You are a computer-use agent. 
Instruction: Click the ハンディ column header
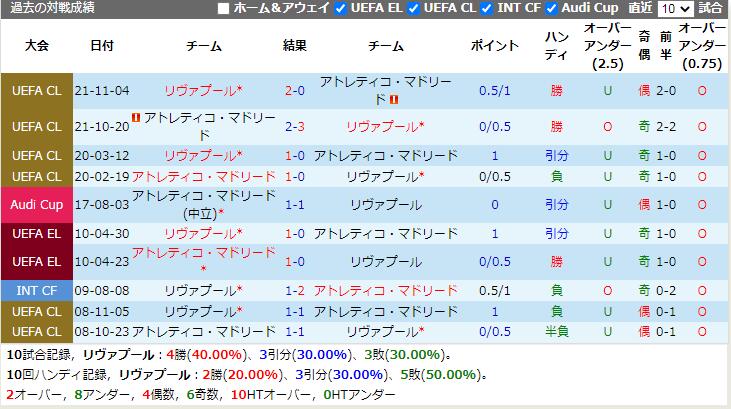(557, 46)
